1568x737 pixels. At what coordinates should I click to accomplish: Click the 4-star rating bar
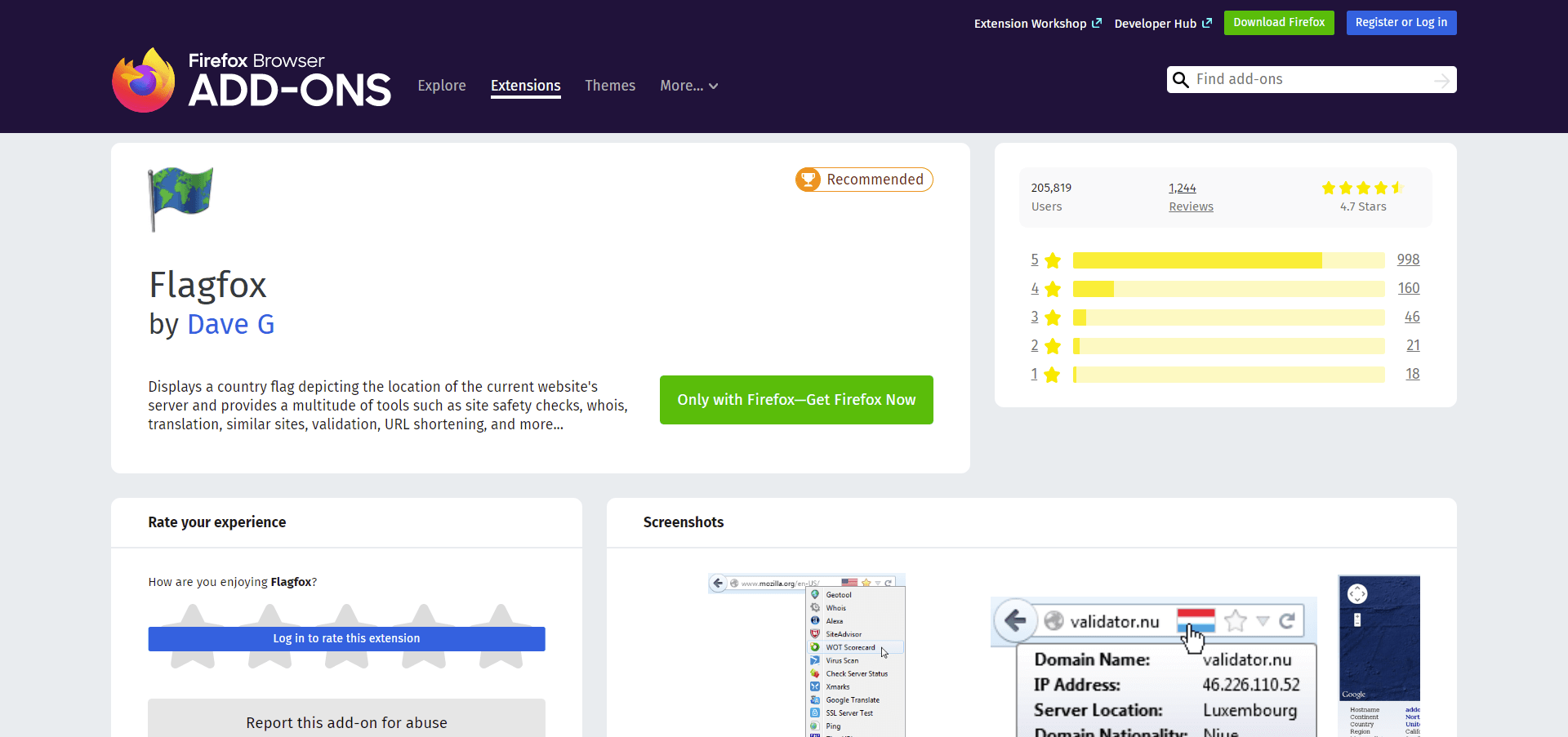pos(1229,289)
